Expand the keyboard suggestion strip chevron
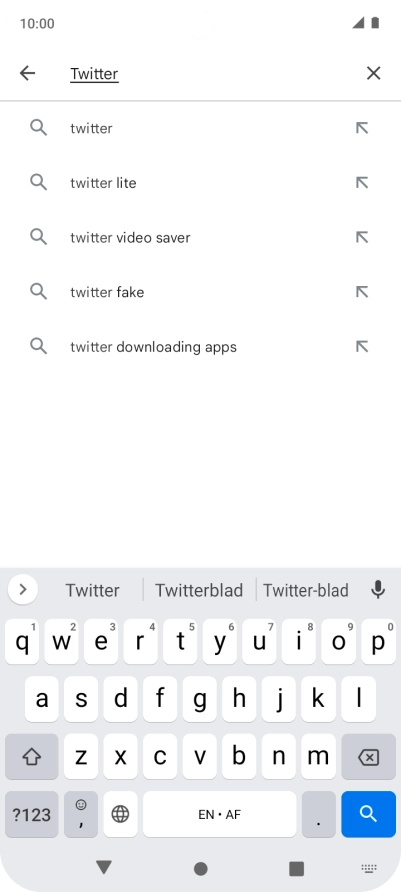This screenshot has width=401, height=892. 23,589
